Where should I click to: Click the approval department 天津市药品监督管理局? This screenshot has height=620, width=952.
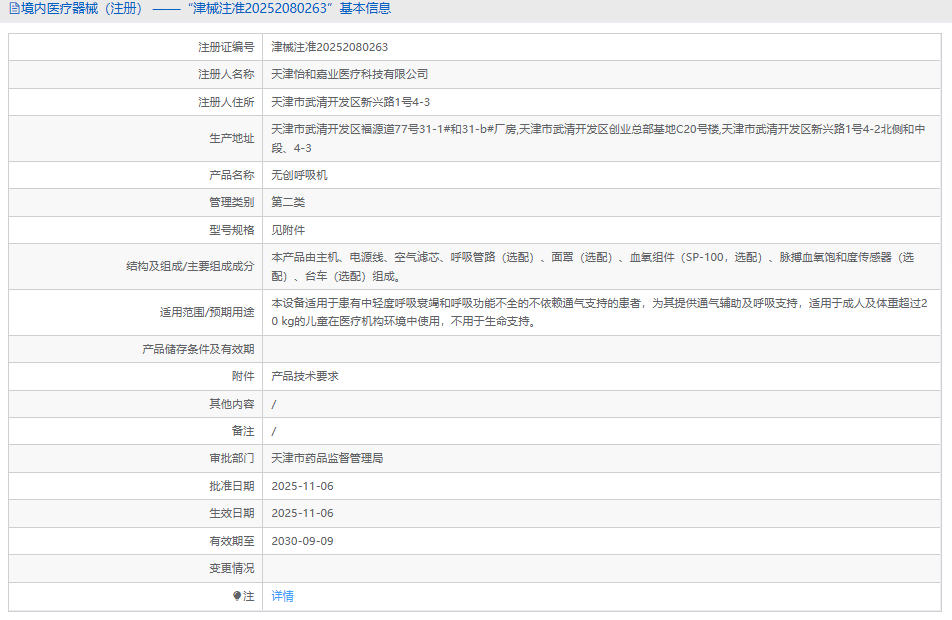[327, 459]
